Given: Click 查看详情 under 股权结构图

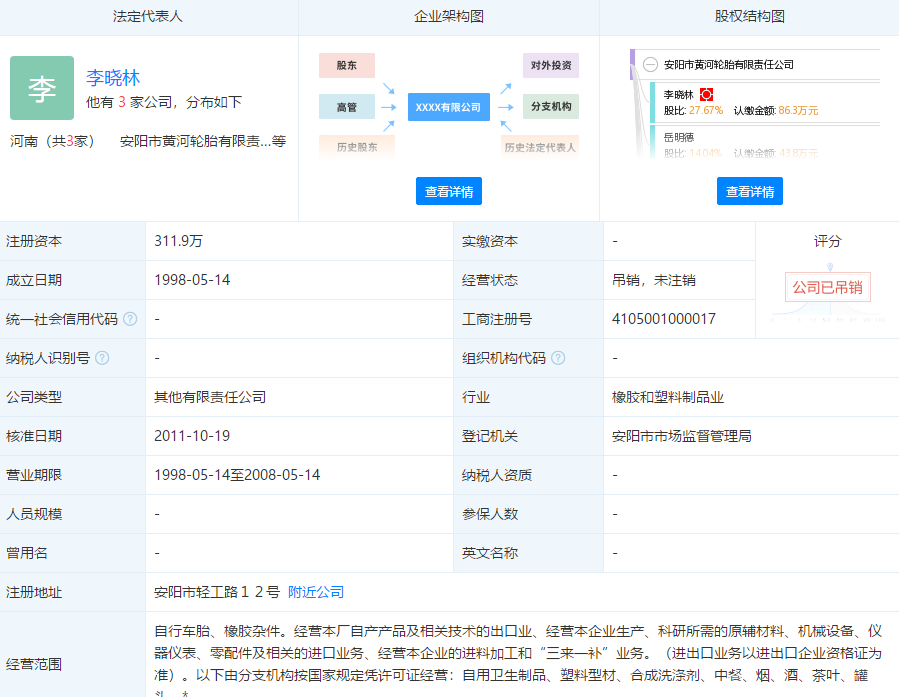Looking at the screenshot, I should (x=749, y=191).
